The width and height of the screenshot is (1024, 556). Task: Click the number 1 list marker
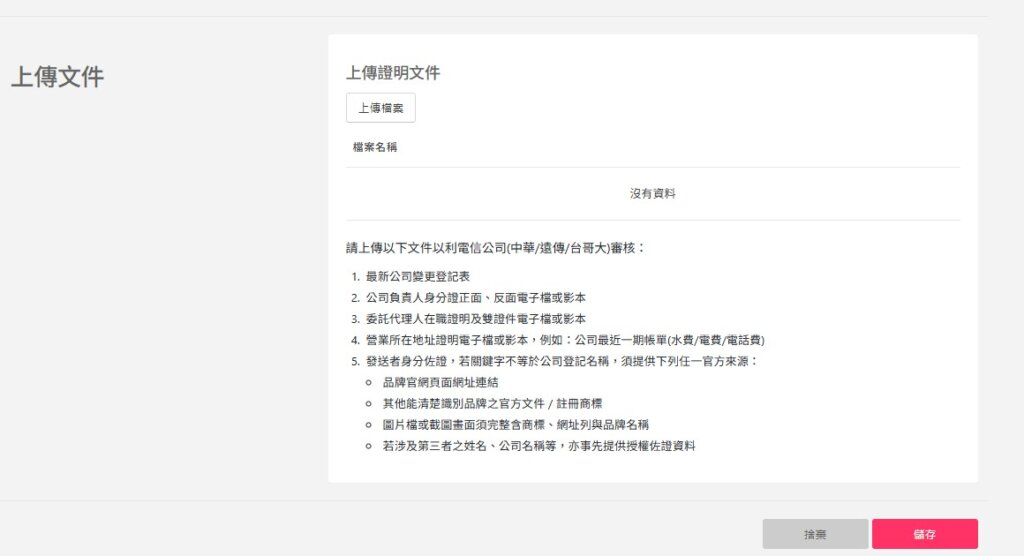355,276
